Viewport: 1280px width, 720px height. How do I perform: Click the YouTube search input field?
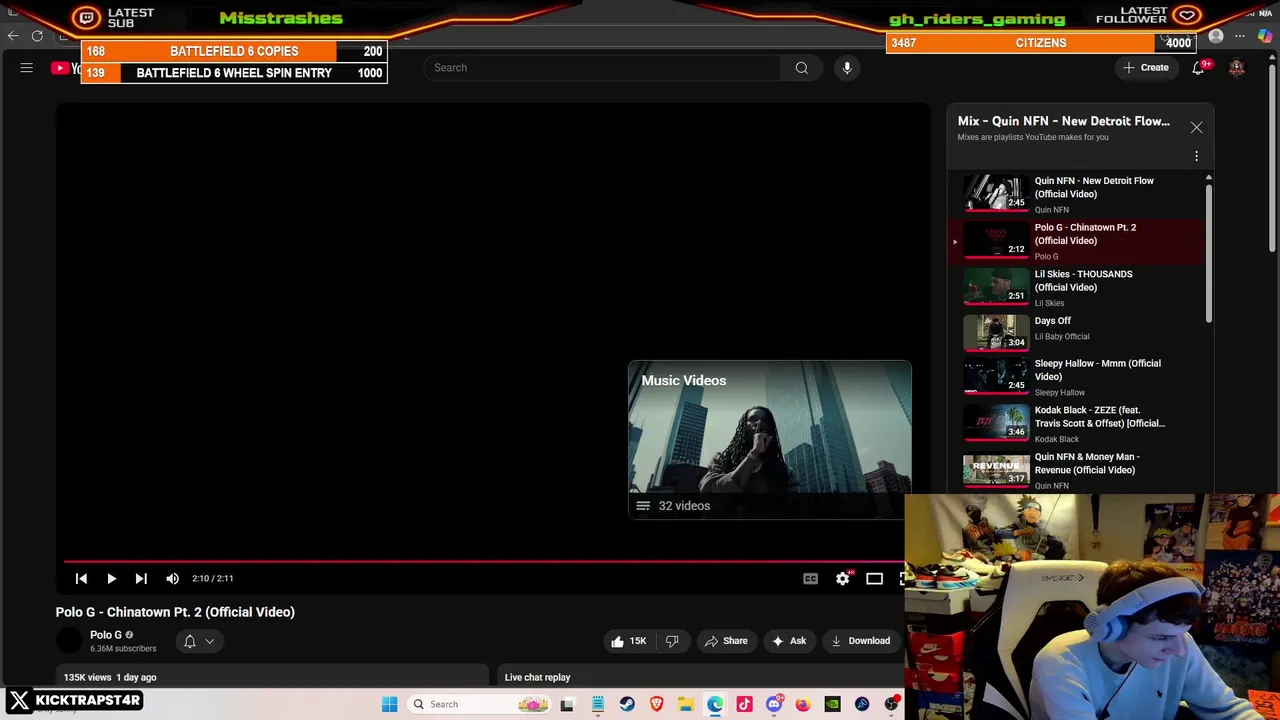(x=602, y=68)
